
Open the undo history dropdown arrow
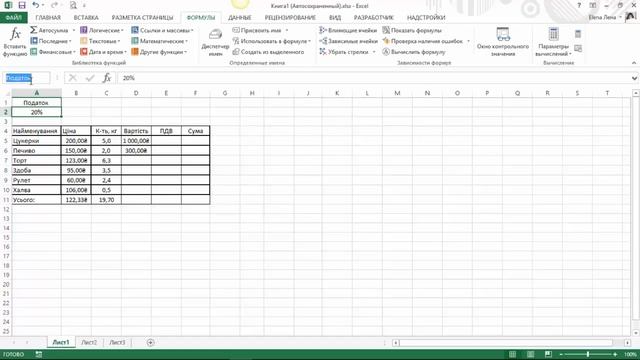44,6
